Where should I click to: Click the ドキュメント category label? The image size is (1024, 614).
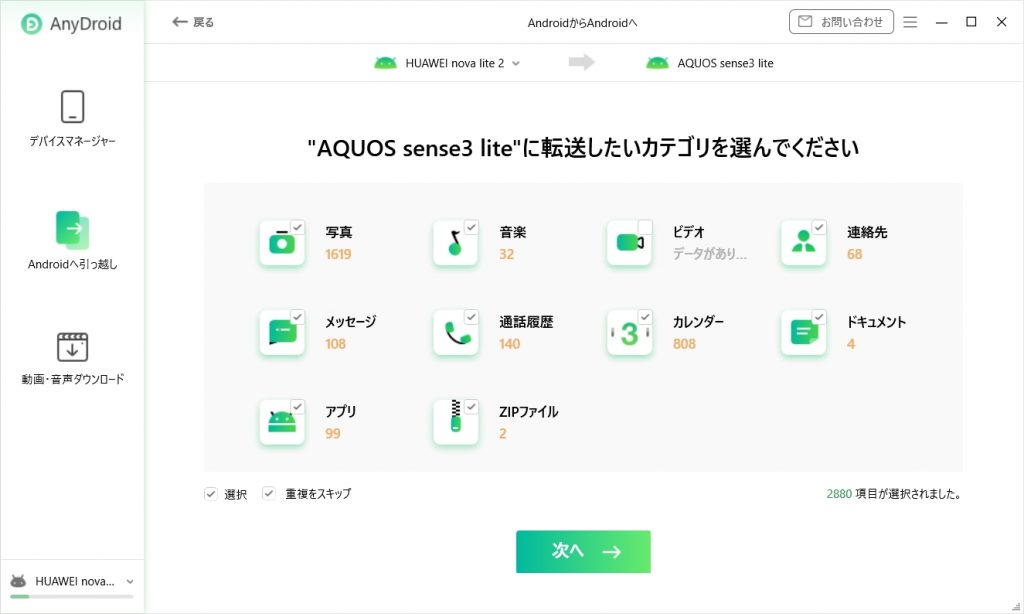pos(876,322)
